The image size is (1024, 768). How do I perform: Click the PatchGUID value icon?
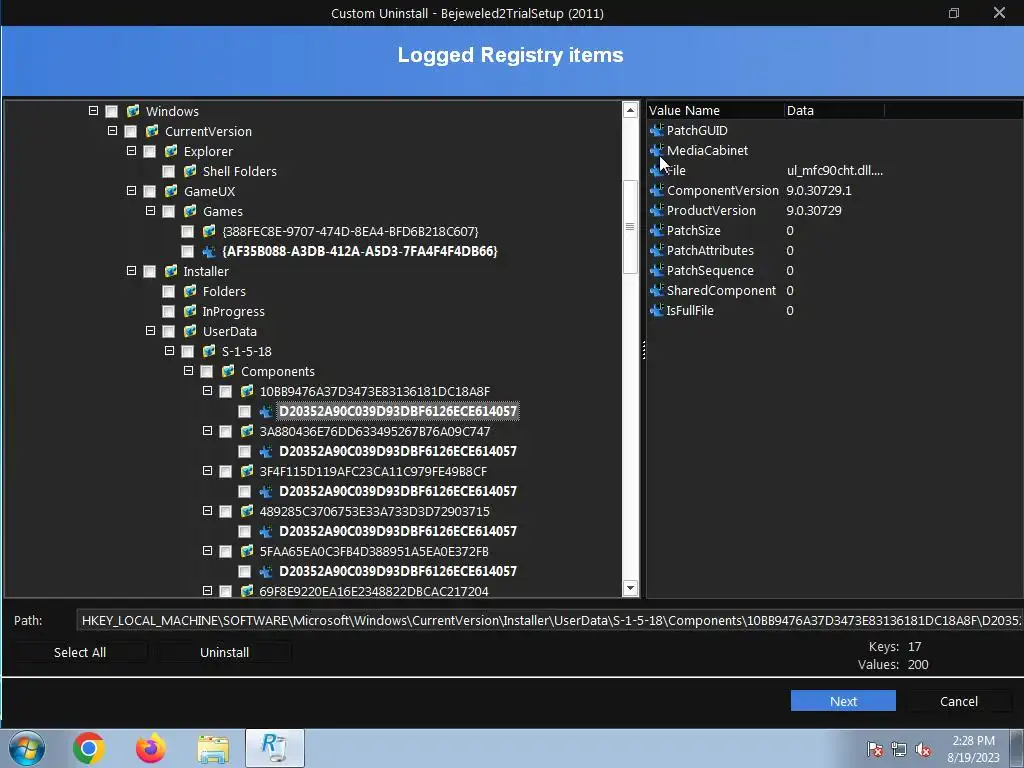click(657, 131)
